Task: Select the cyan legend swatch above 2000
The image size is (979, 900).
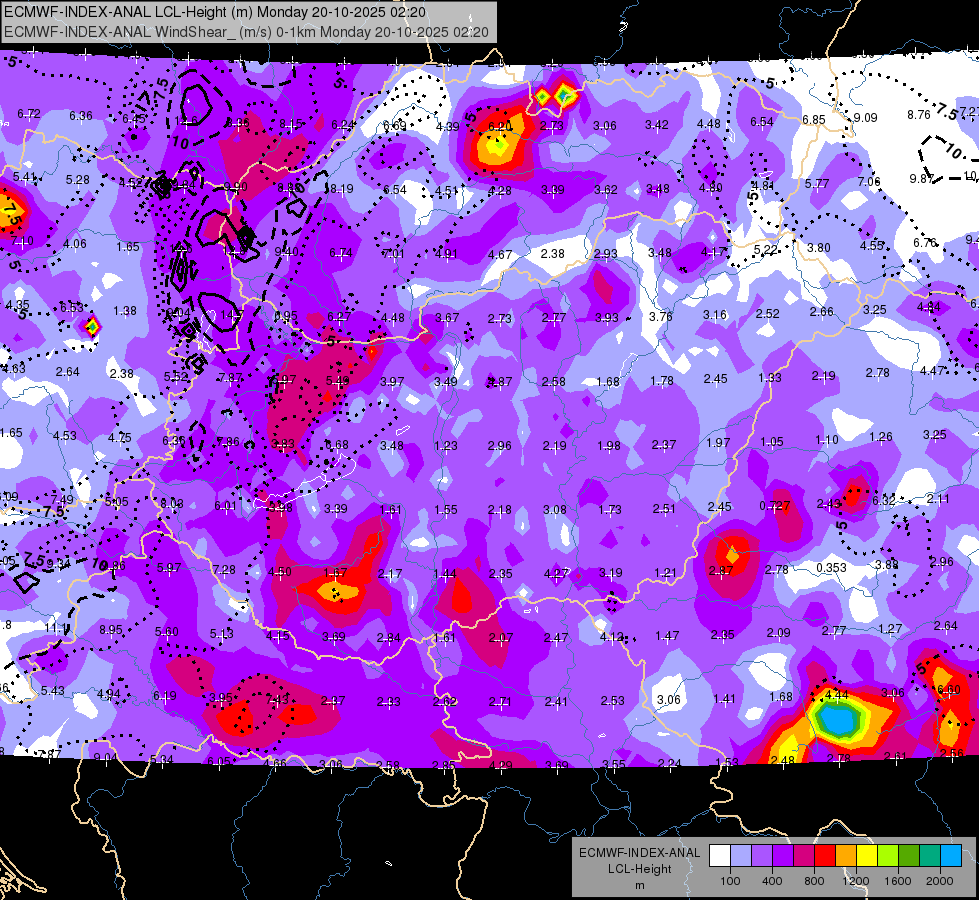Action: click(x=951, y=856)
